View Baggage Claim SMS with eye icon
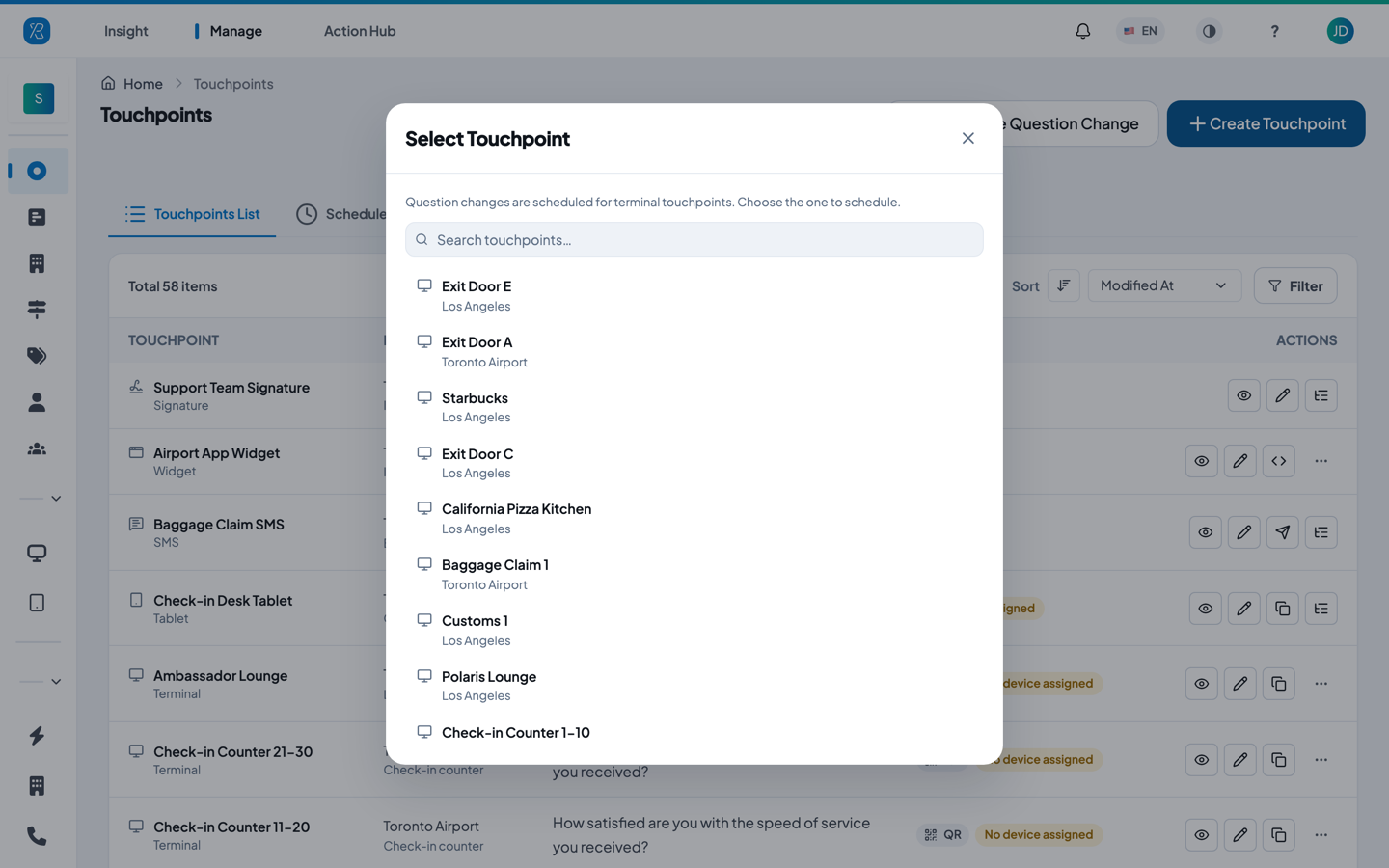Viewport: 1389px width, 868px height. click(x=1205, y=532)
